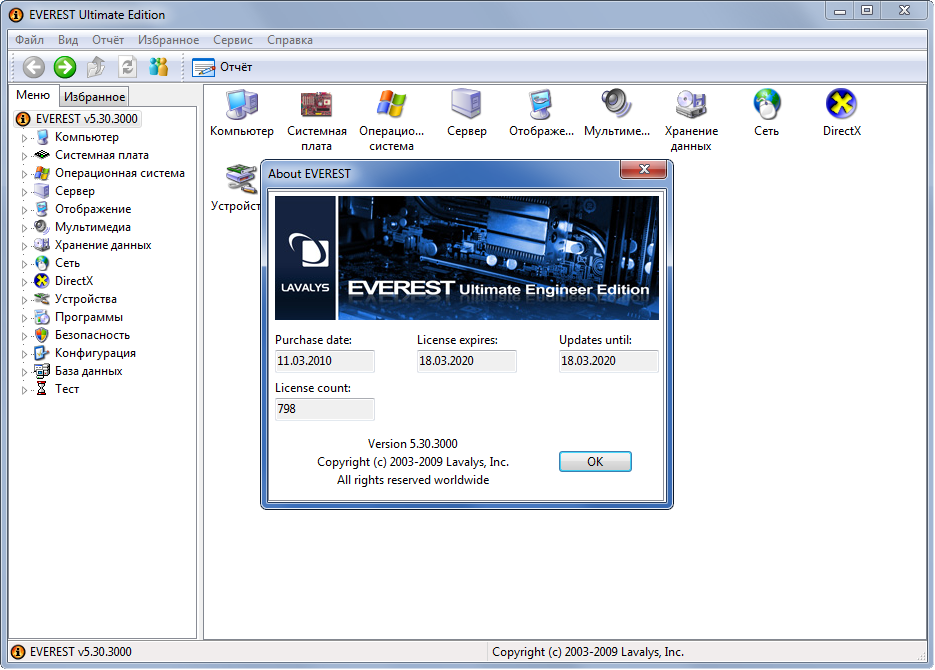Select Операционная система in the tree
The image size is (935, 670).
(x=119, y=173)
